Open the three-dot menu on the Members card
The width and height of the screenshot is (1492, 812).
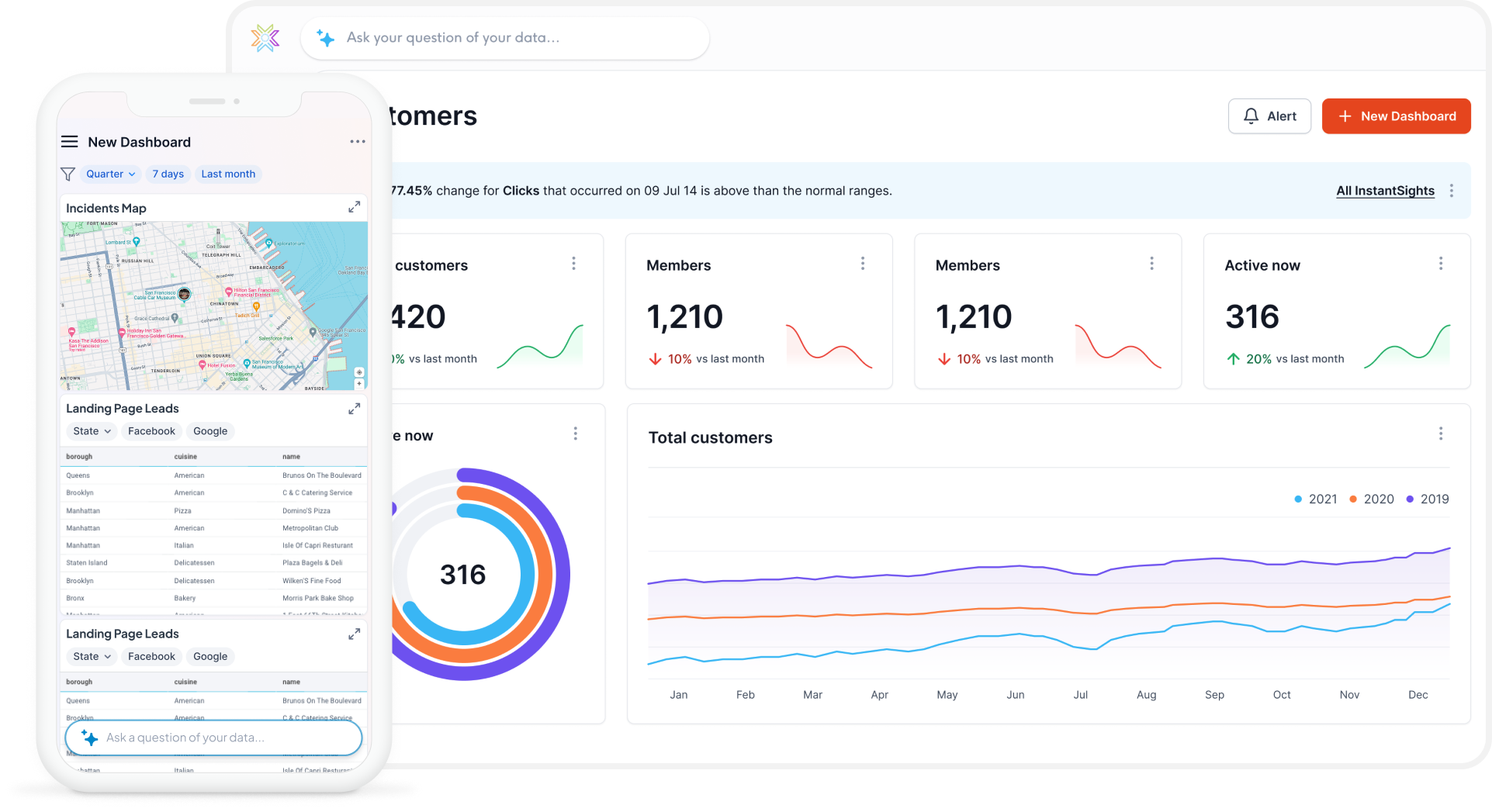click(x=863, y=263)
